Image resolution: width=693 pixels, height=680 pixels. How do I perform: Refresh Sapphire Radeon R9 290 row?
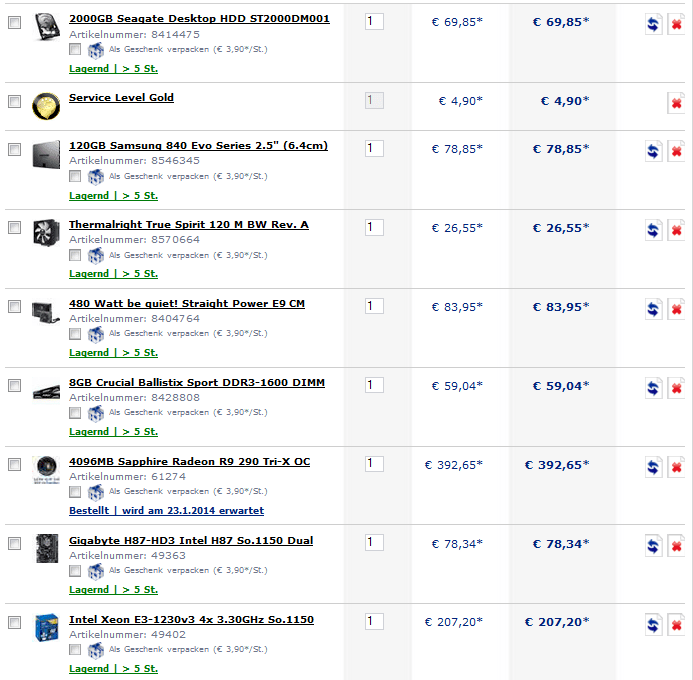tap(653, 467)
